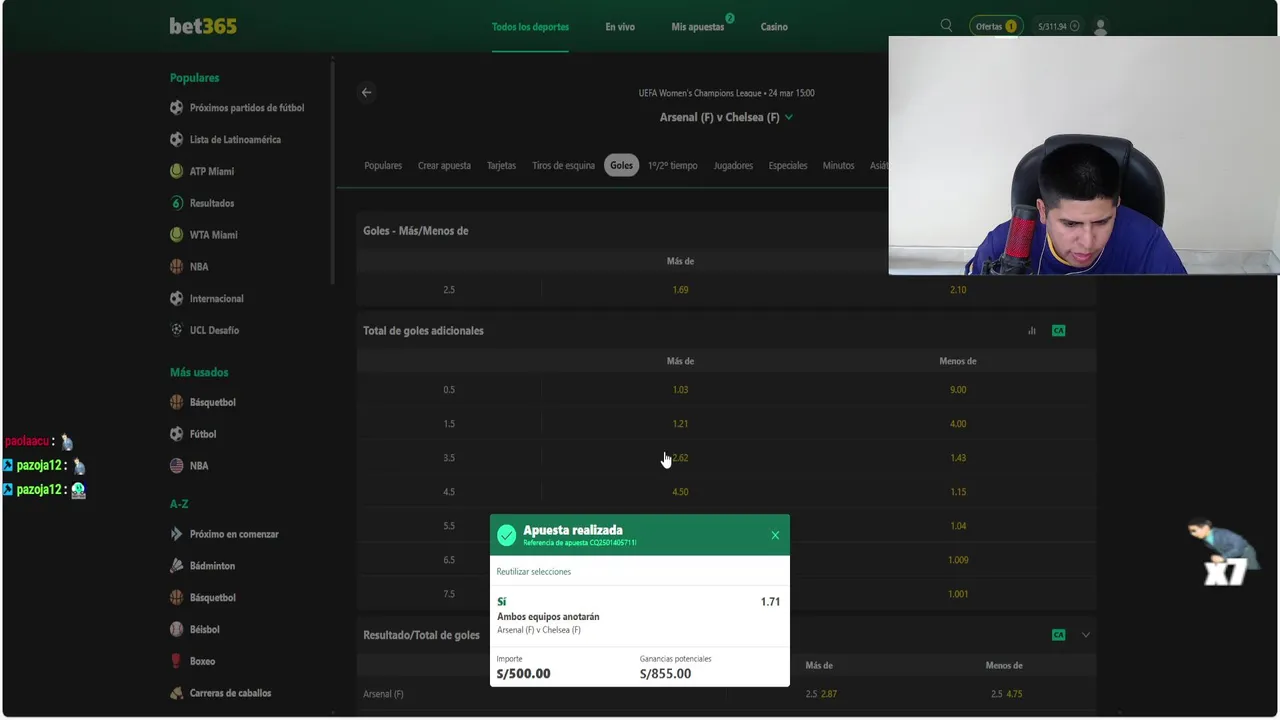
Task: Click the UCL Desafío icon
Action: tap(177, 330)
